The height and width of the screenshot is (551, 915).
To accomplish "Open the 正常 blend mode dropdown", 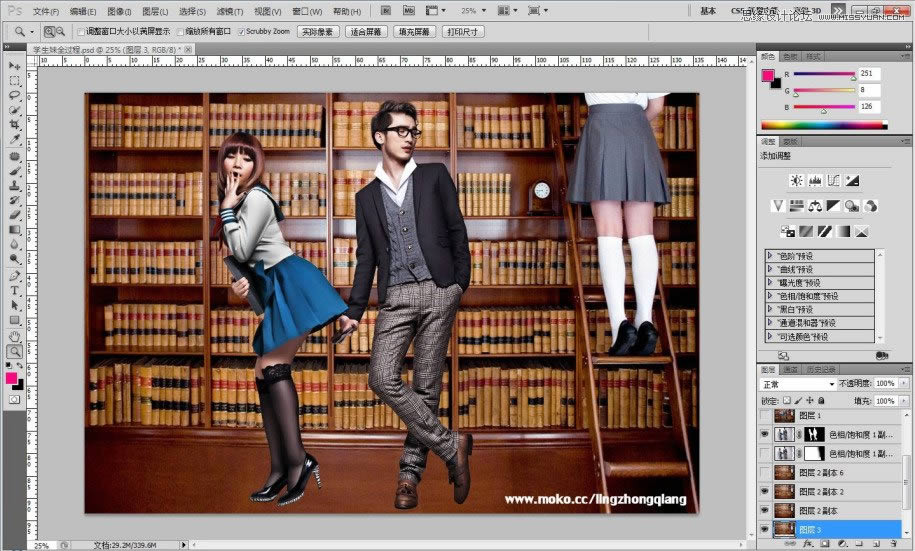I will (x=798, y=384).
